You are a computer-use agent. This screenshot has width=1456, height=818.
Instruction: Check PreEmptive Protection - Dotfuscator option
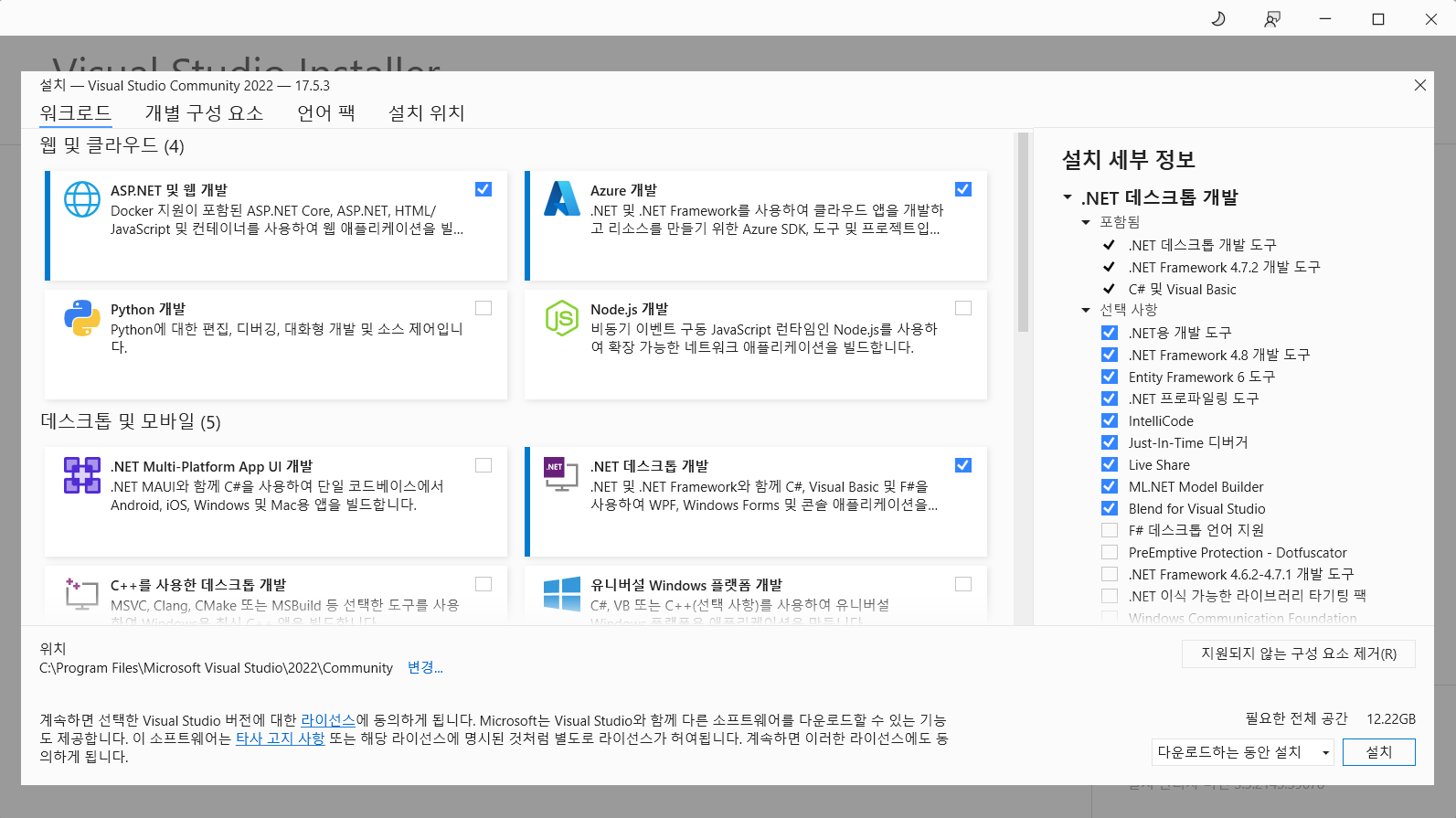[x=1110, y=552]
